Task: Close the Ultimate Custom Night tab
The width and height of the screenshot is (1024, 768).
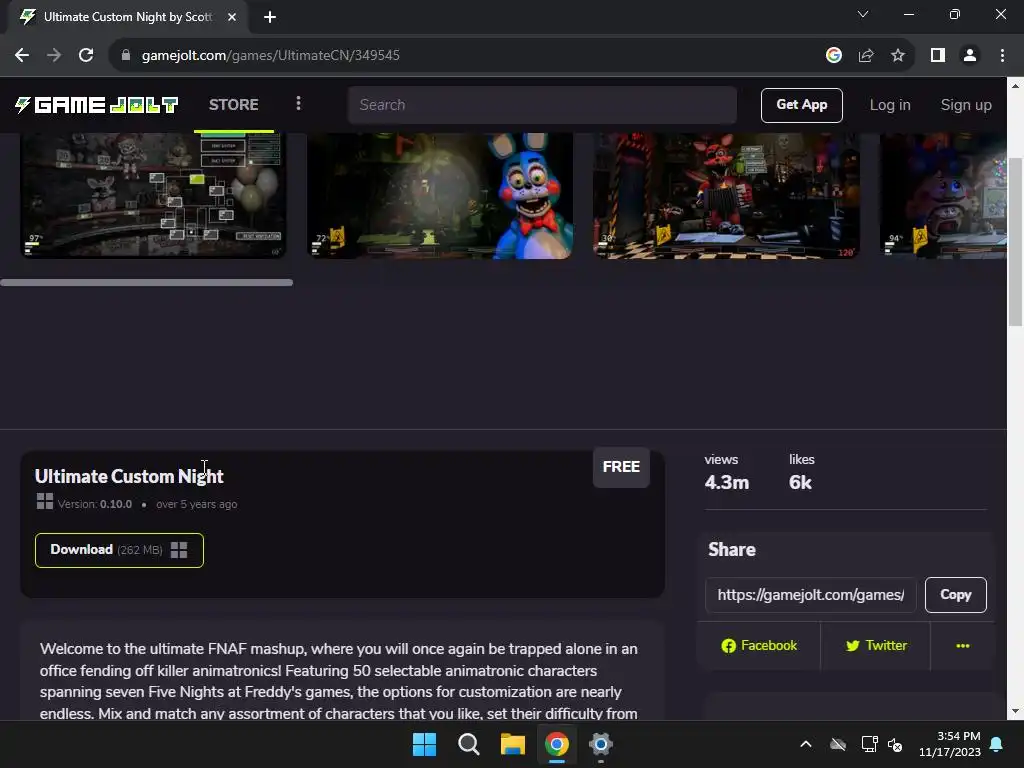Action: pos(232,17)
